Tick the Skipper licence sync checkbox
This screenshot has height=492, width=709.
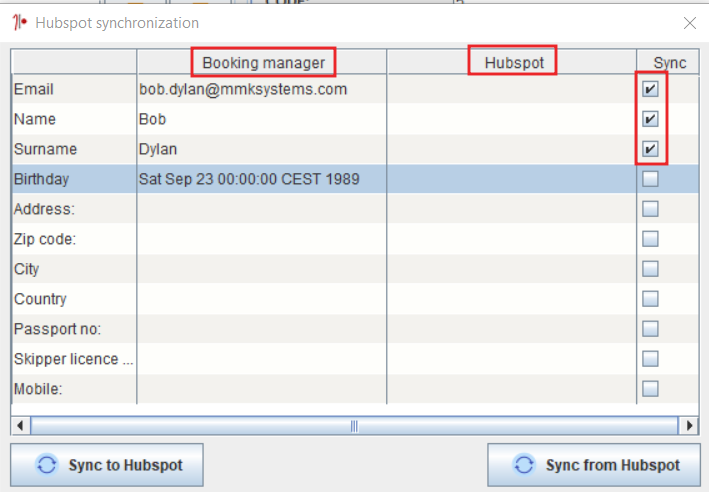click(x=650, y=359)
